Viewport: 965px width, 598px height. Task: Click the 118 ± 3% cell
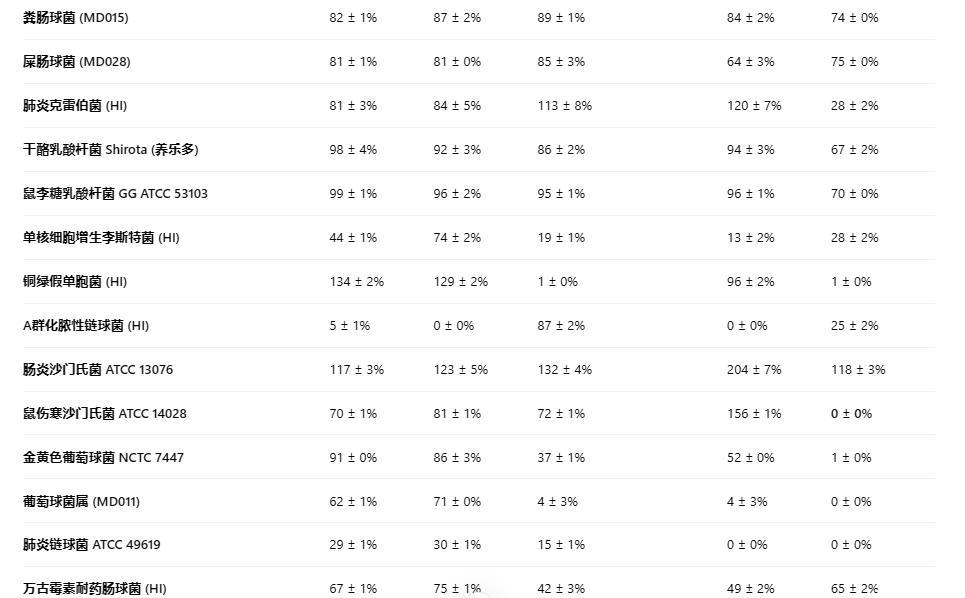858,370
